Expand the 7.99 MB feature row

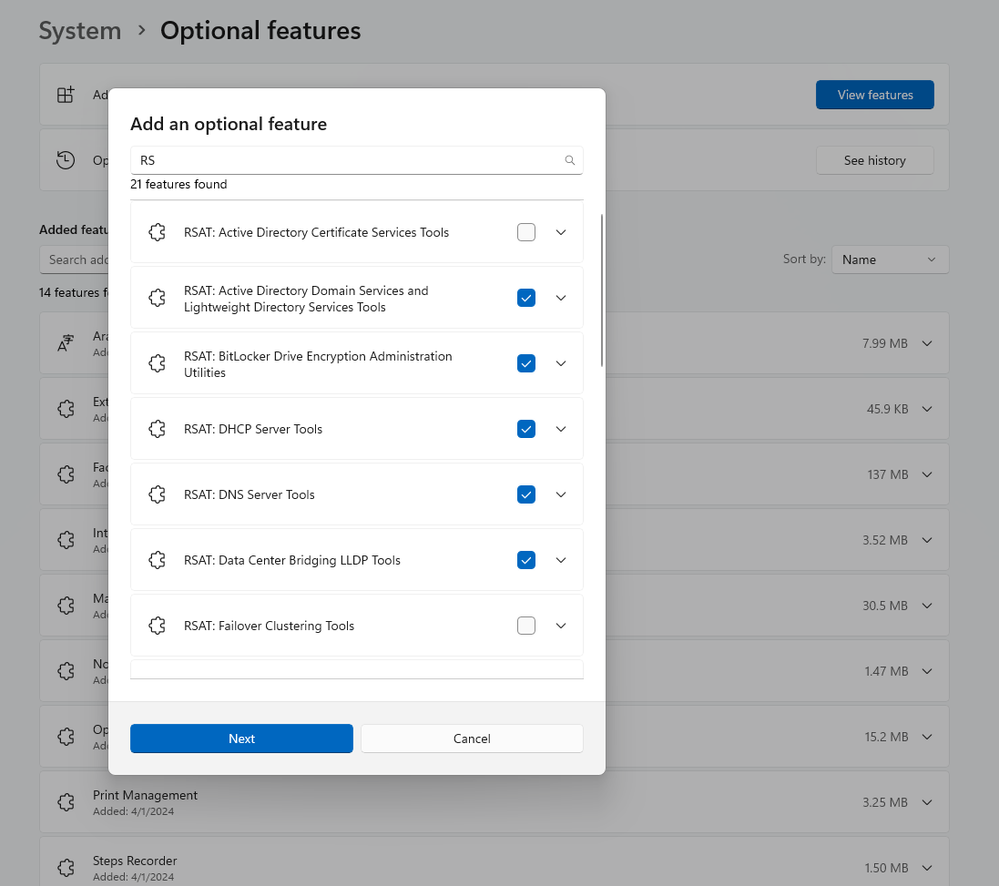click(x=927, y=343)
